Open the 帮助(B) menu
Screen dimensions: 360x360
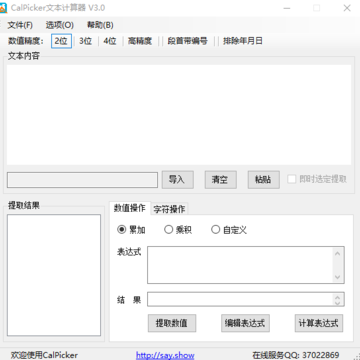click(x=100, y=25)
